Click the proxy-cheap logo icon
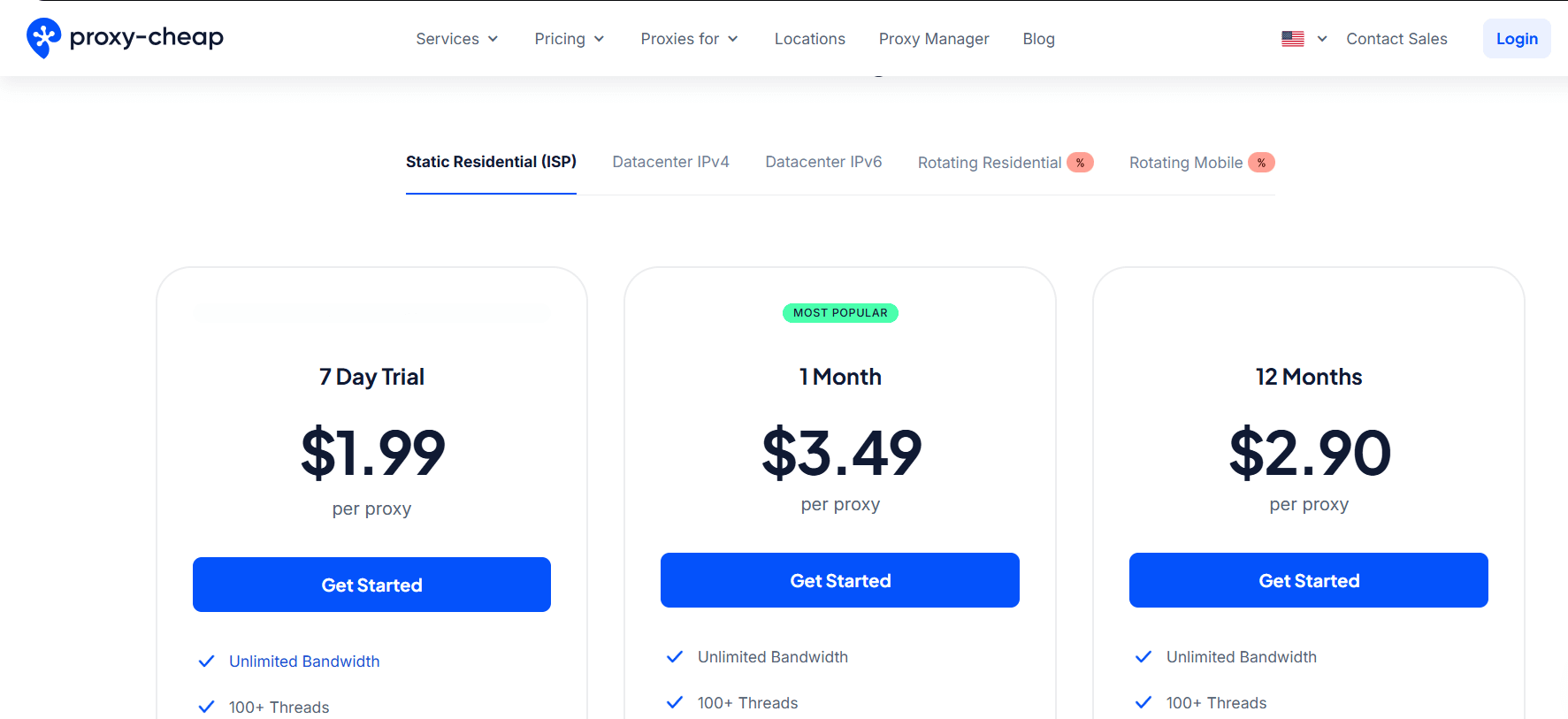The image size is (1568, 719). 43,38
